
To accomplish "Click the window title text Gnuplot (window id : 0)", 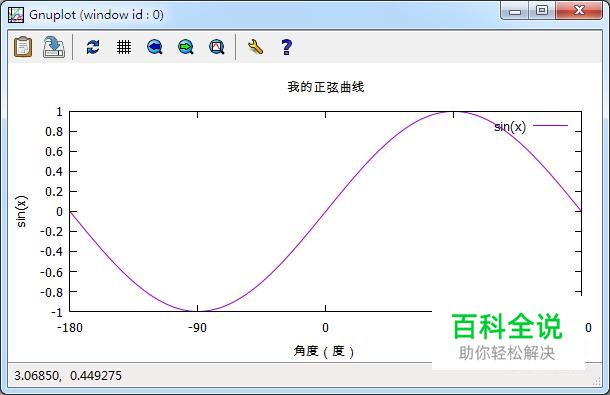I will coord(96,15).
